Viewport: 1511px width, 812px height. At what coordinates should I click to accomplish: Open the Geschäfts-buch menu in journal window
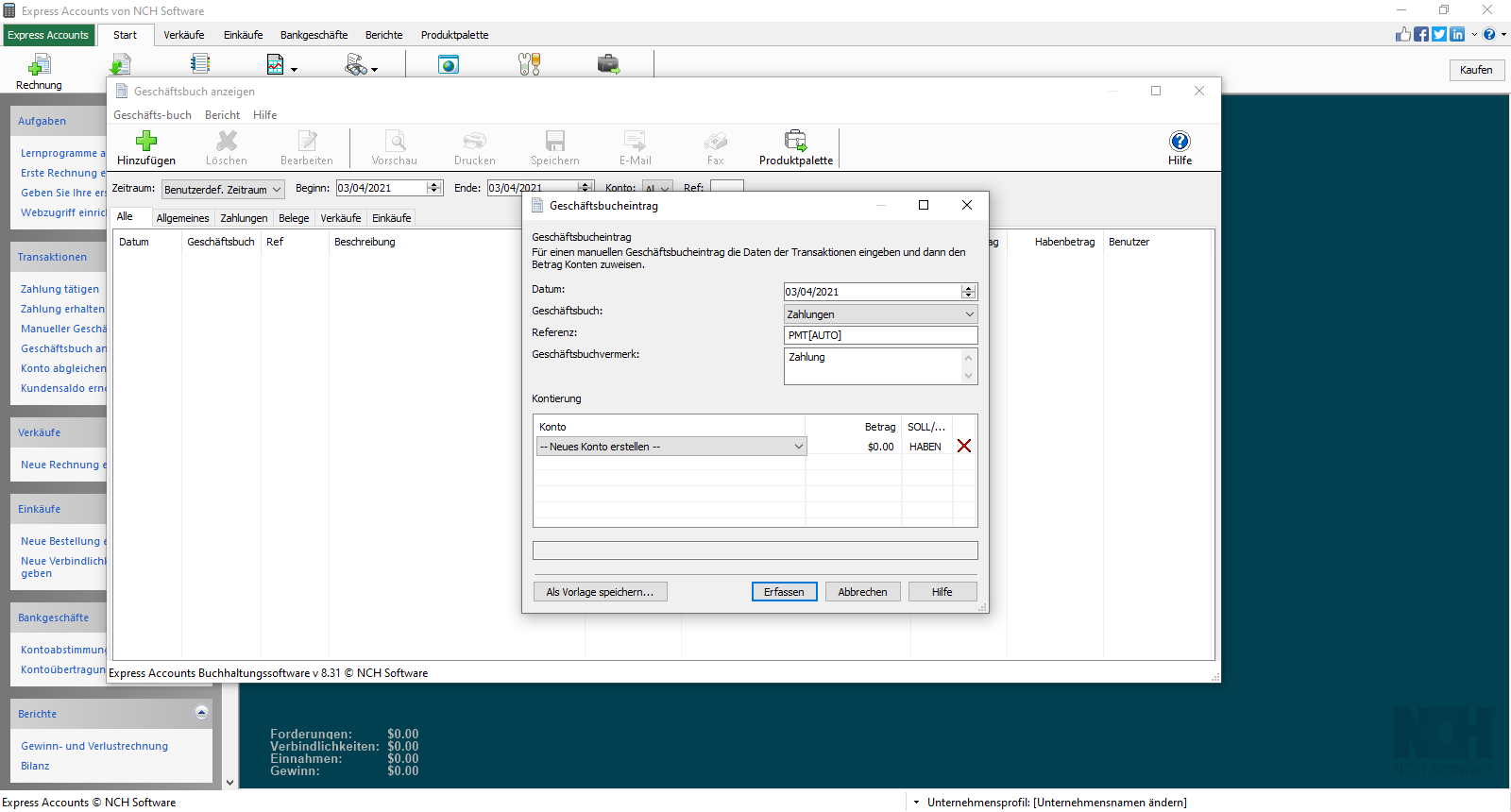click(x=153, y=115)
